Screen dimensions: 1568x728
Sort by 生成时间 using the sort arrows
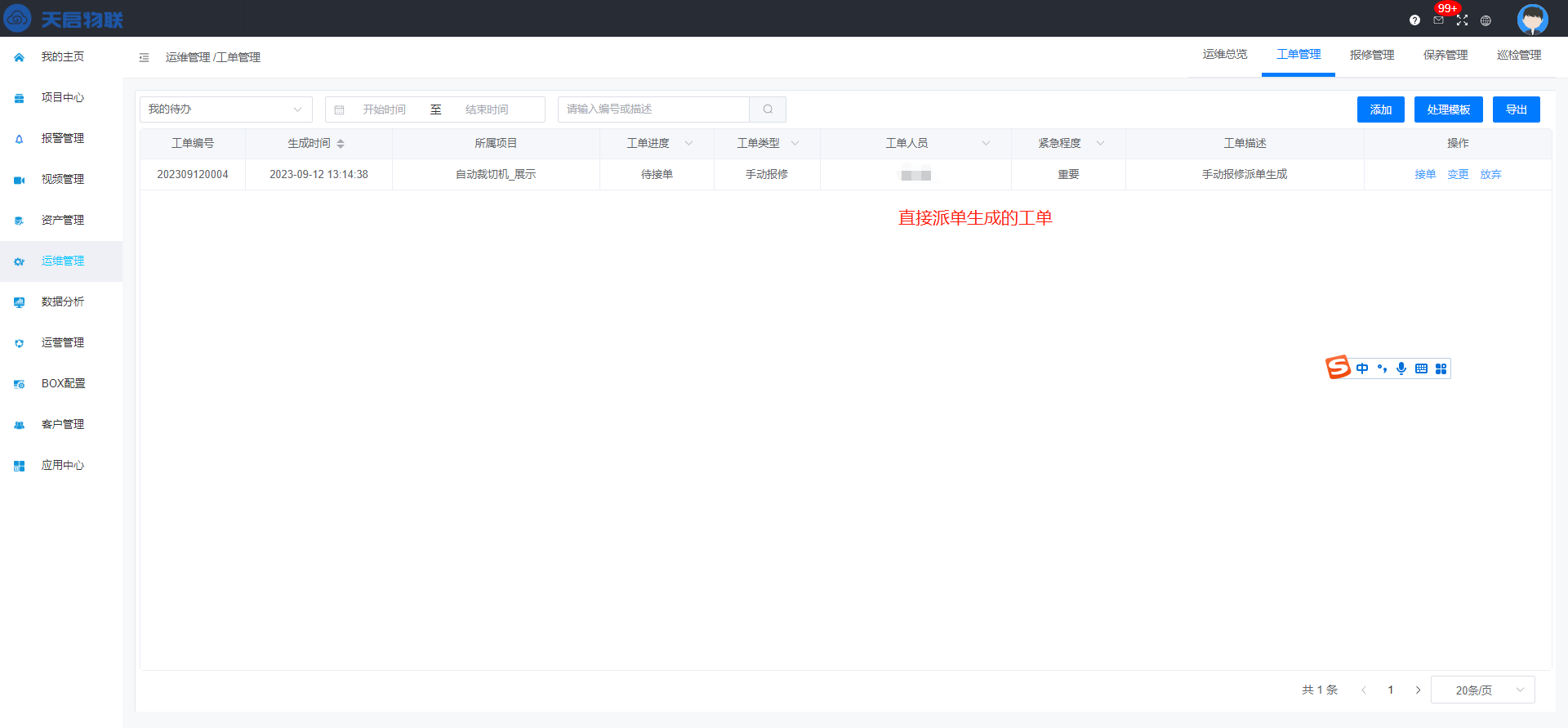pos(341,144)
